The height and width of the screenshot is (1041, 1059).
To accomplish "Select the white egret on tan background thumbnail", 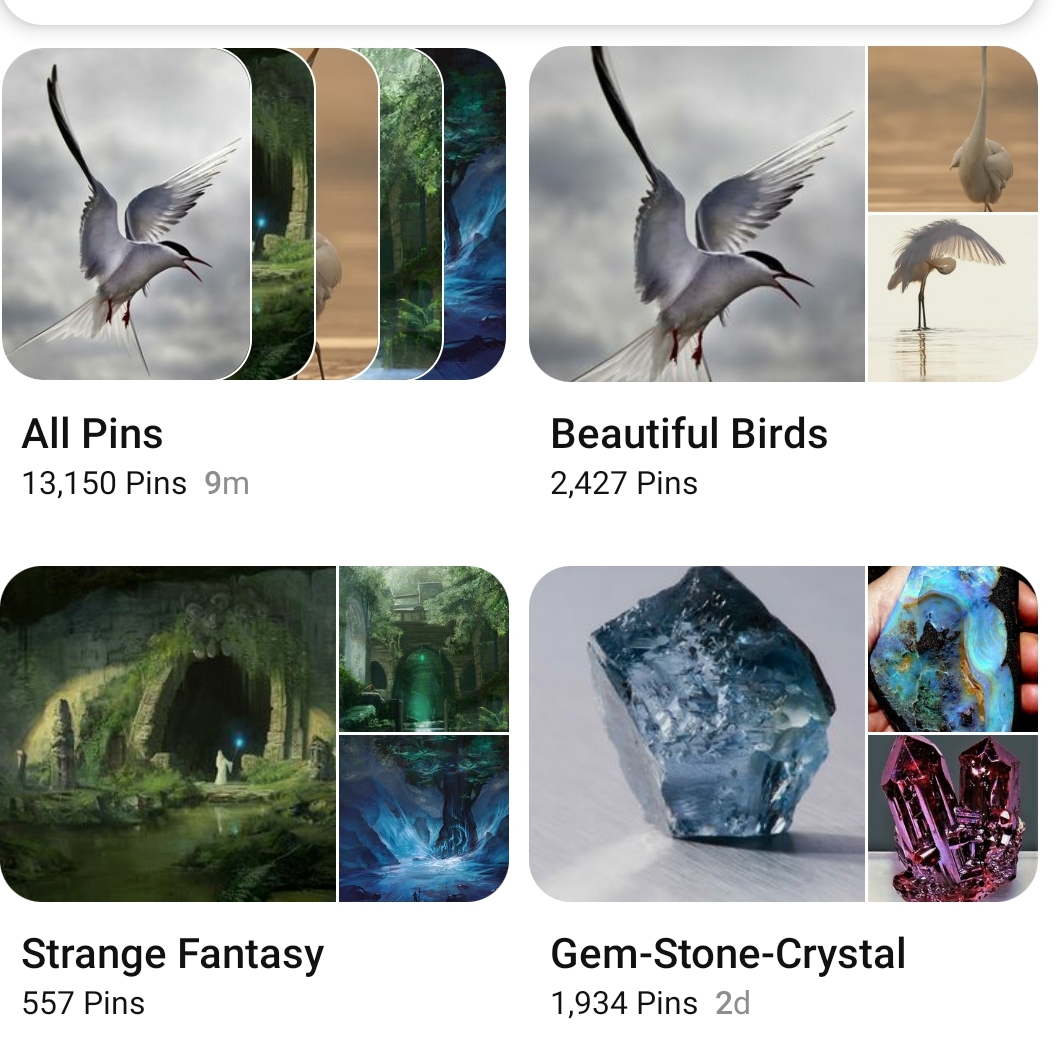I will pyautogui.click(x=953, y=129).
